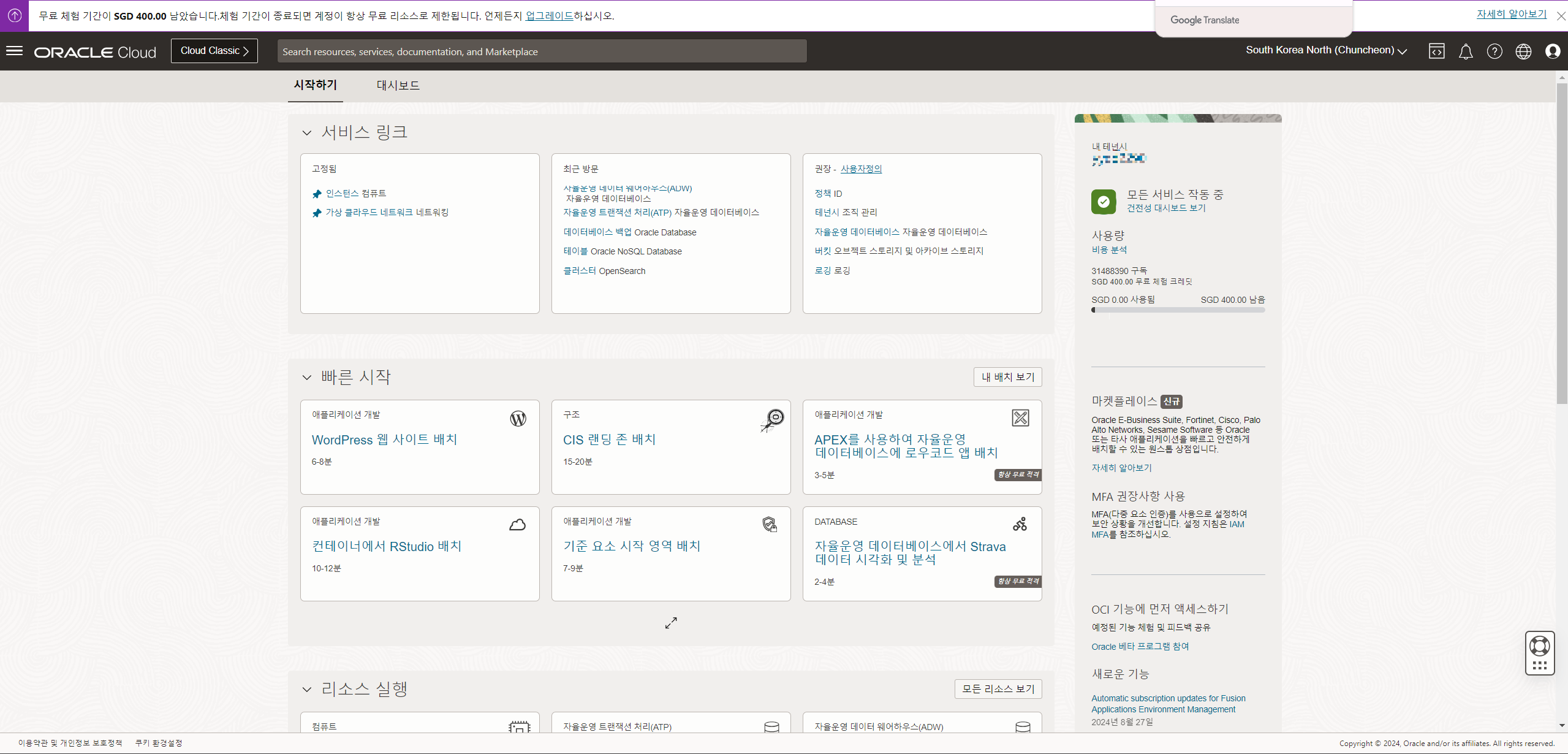Screen dimensions: 1568x754
Task: Open 테이블 Oracle NoSQL Database link
Action: click(623, 251)
